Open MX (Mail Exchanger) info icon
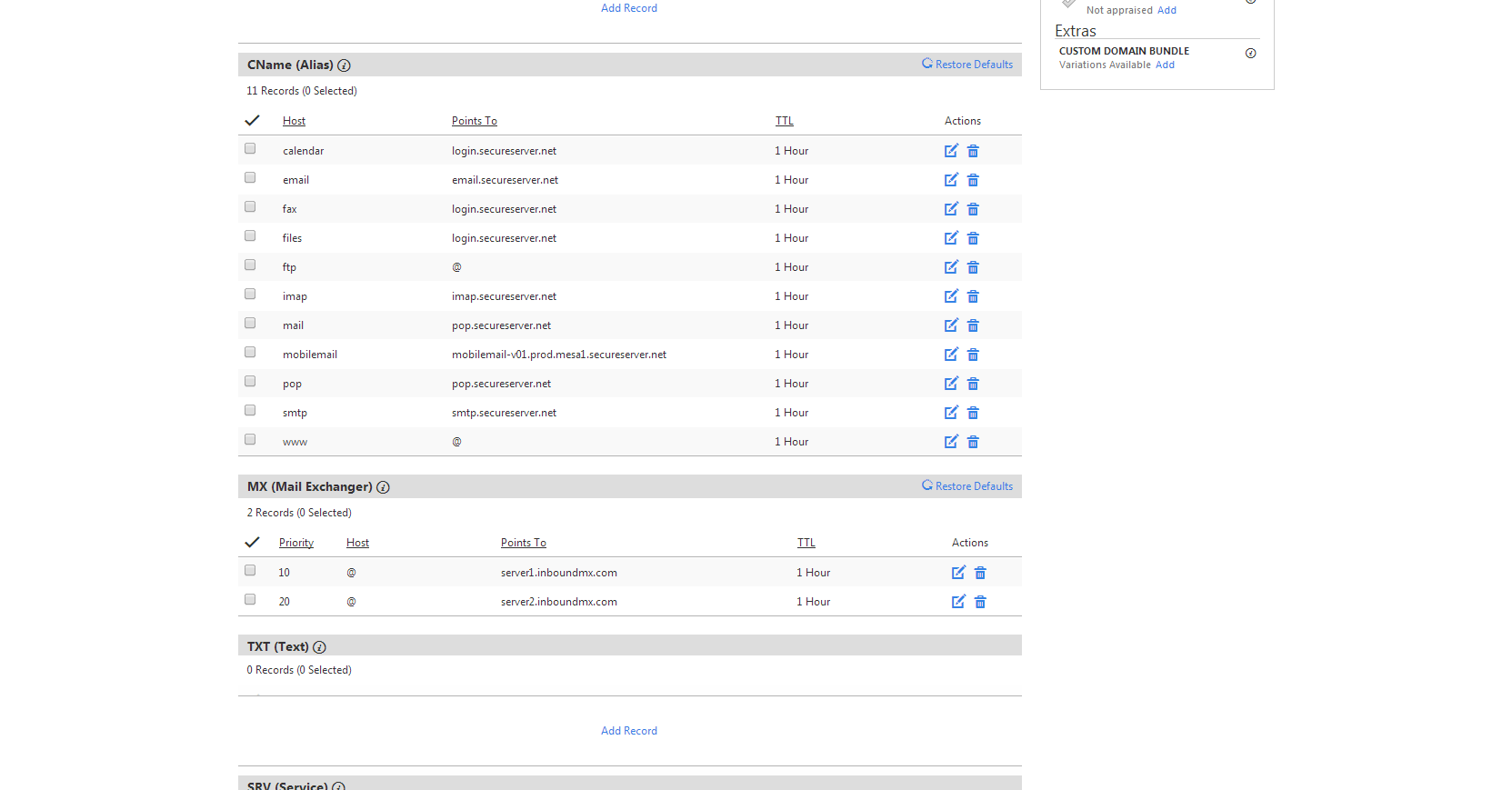The height and width of the screenshot is (790, 1512). pos(384,487)
